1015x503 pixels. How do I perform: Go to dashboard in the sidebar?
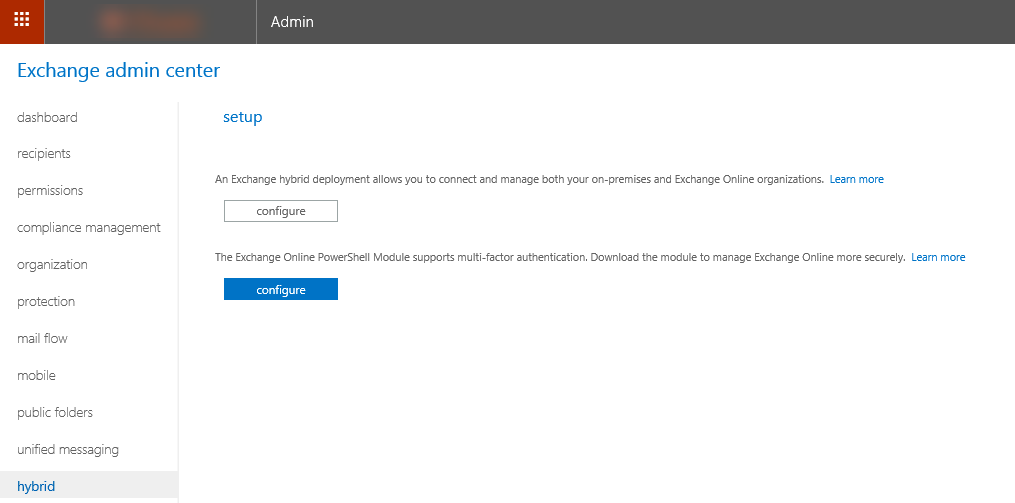pyautogui.click(x=47, y=117)
